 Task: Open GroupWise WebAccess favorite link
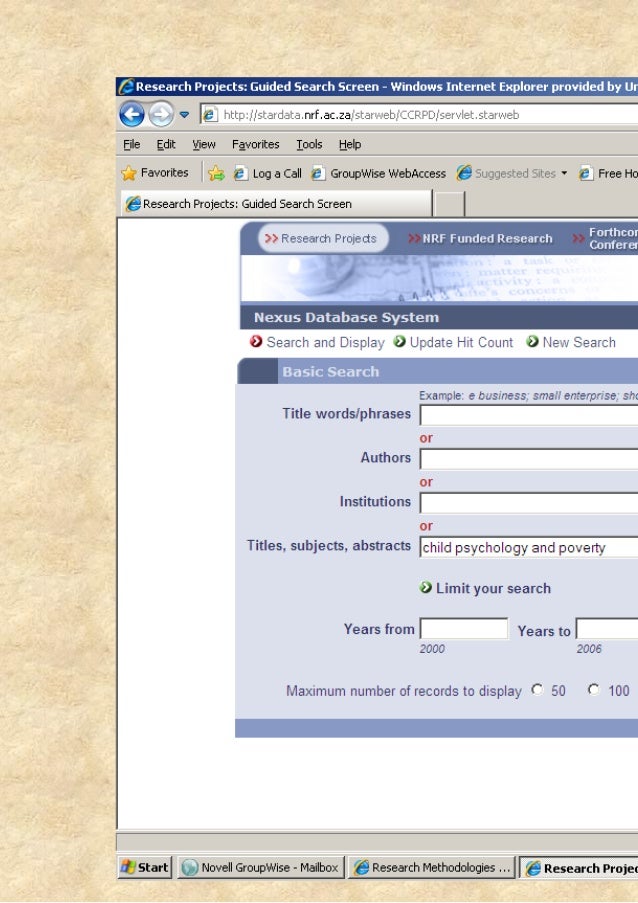378,173
